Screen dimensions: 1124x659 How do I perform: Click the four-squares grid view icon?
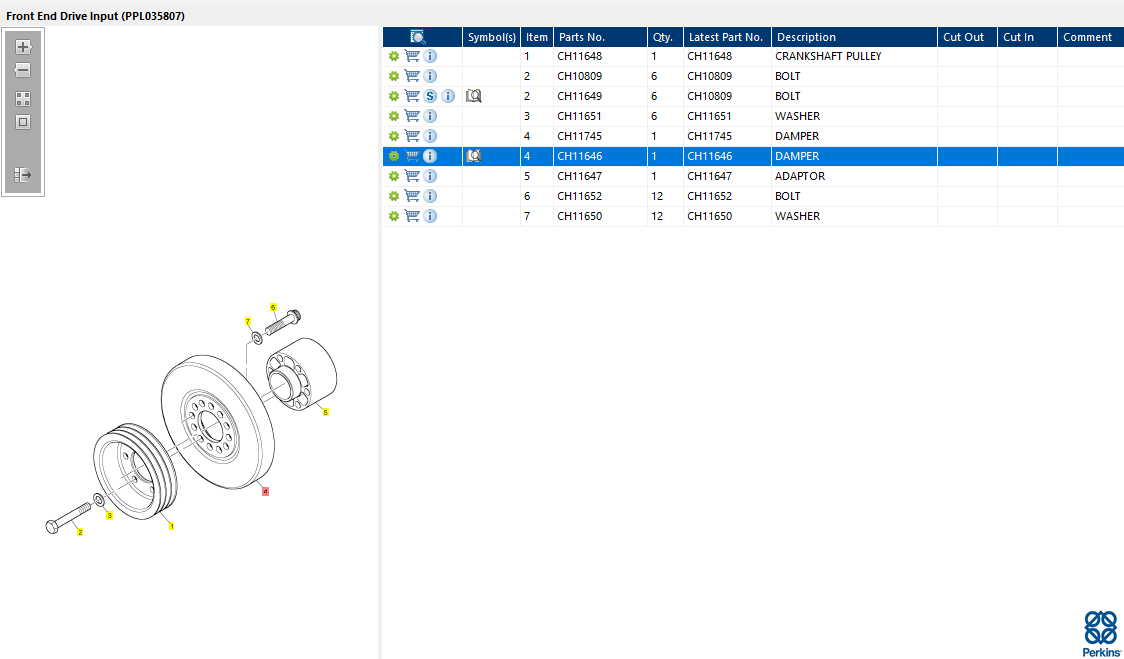23,99
